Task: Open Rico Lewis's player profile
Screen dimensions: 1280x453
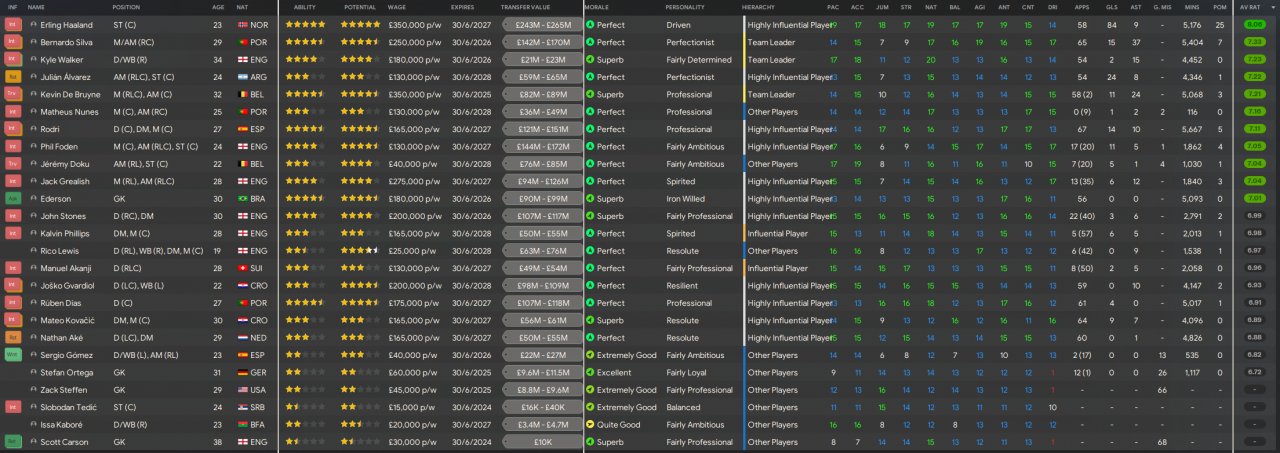Action: click(x=60, y=251)
